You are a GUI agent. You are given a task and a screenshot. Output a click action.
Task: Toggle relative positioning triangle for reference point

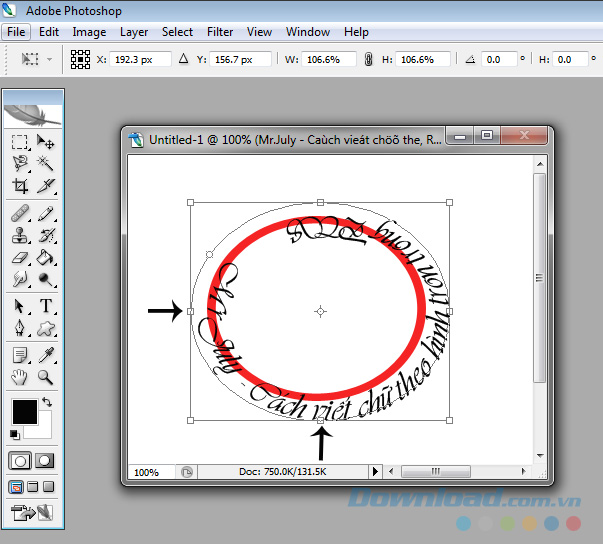pyautogui.click(x=183, y=60)
